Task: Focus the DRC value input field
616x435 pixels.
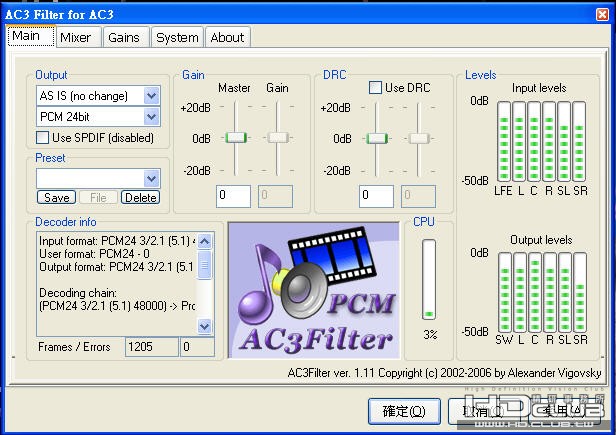Action: point(376,196)
